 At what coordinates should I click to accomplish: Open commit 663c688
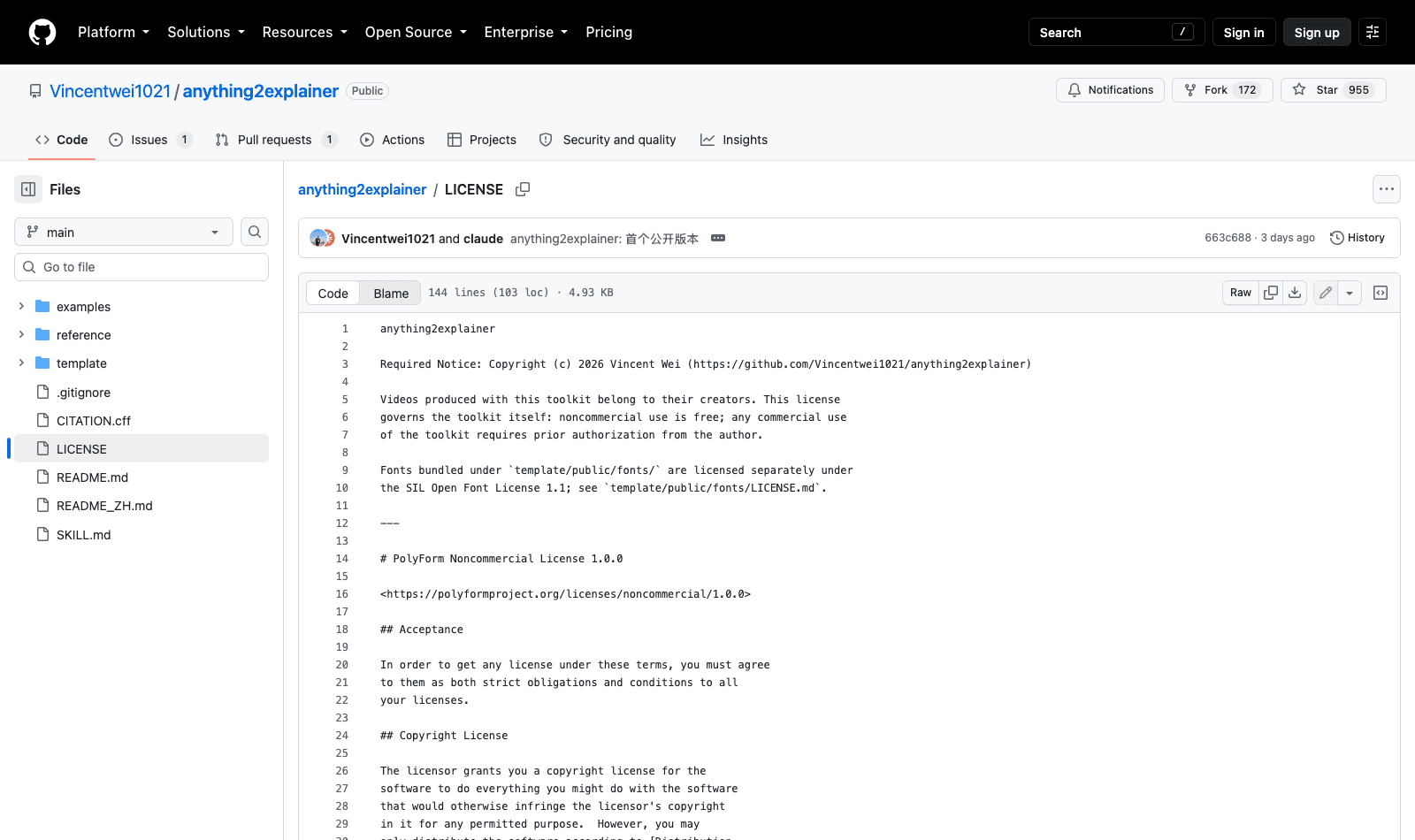coord(1228,238)
